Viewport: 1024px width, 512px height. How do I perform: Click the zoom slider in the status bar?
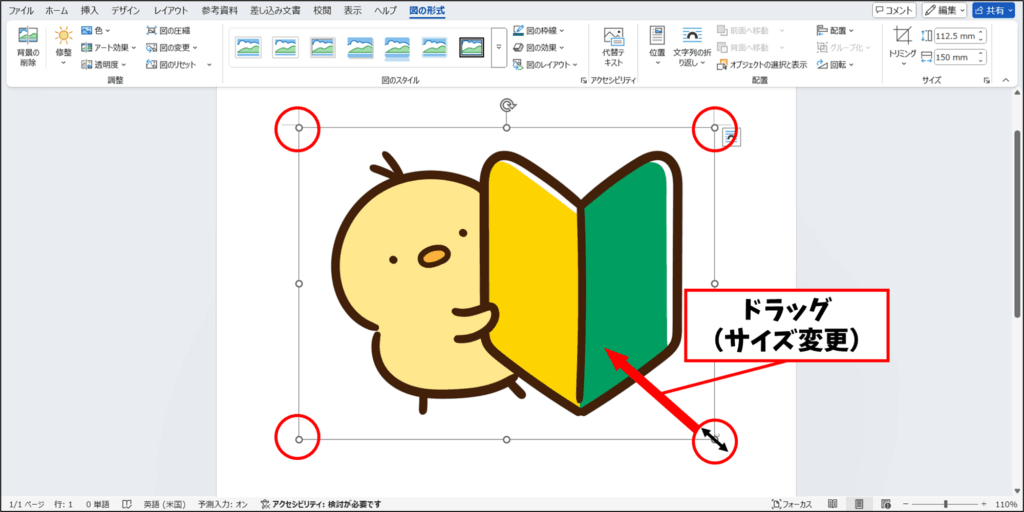pyautogui.click(x=945, y=504)
